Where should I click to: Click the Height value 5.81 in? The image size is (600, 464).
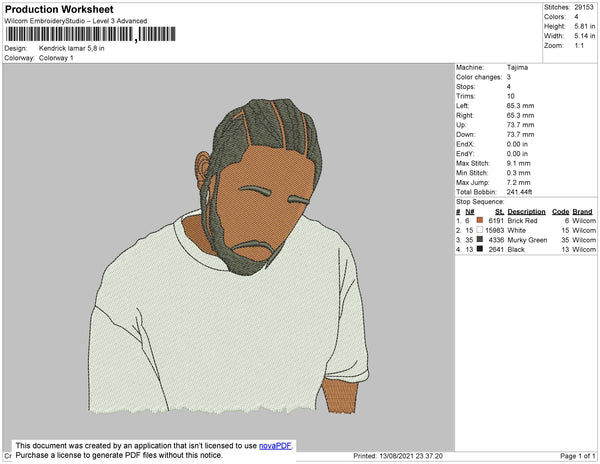point(584,26)
